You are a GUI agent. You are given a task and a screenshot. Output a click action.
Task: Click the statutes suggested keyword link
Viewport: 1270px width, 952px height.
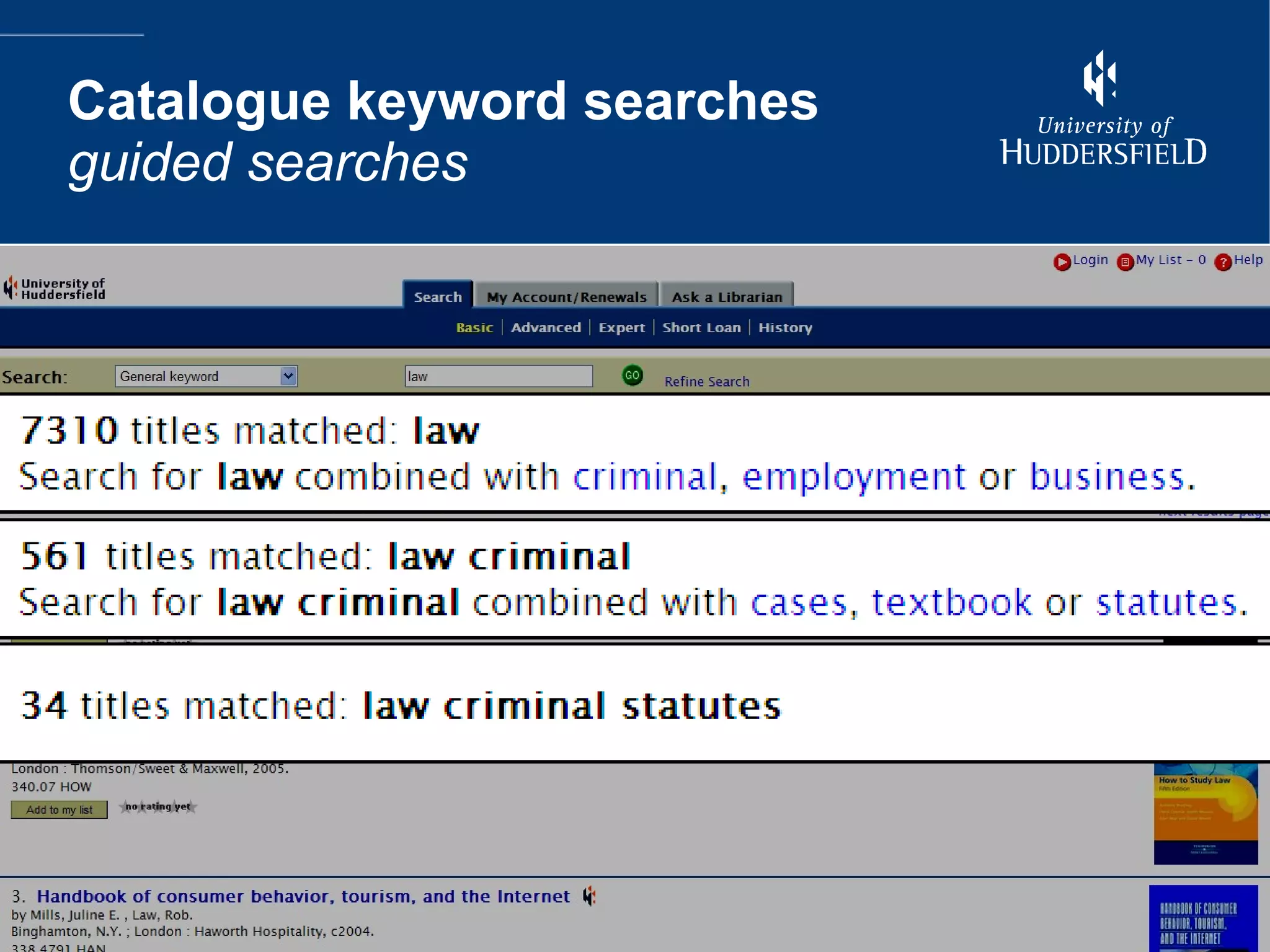(1167, 602)
